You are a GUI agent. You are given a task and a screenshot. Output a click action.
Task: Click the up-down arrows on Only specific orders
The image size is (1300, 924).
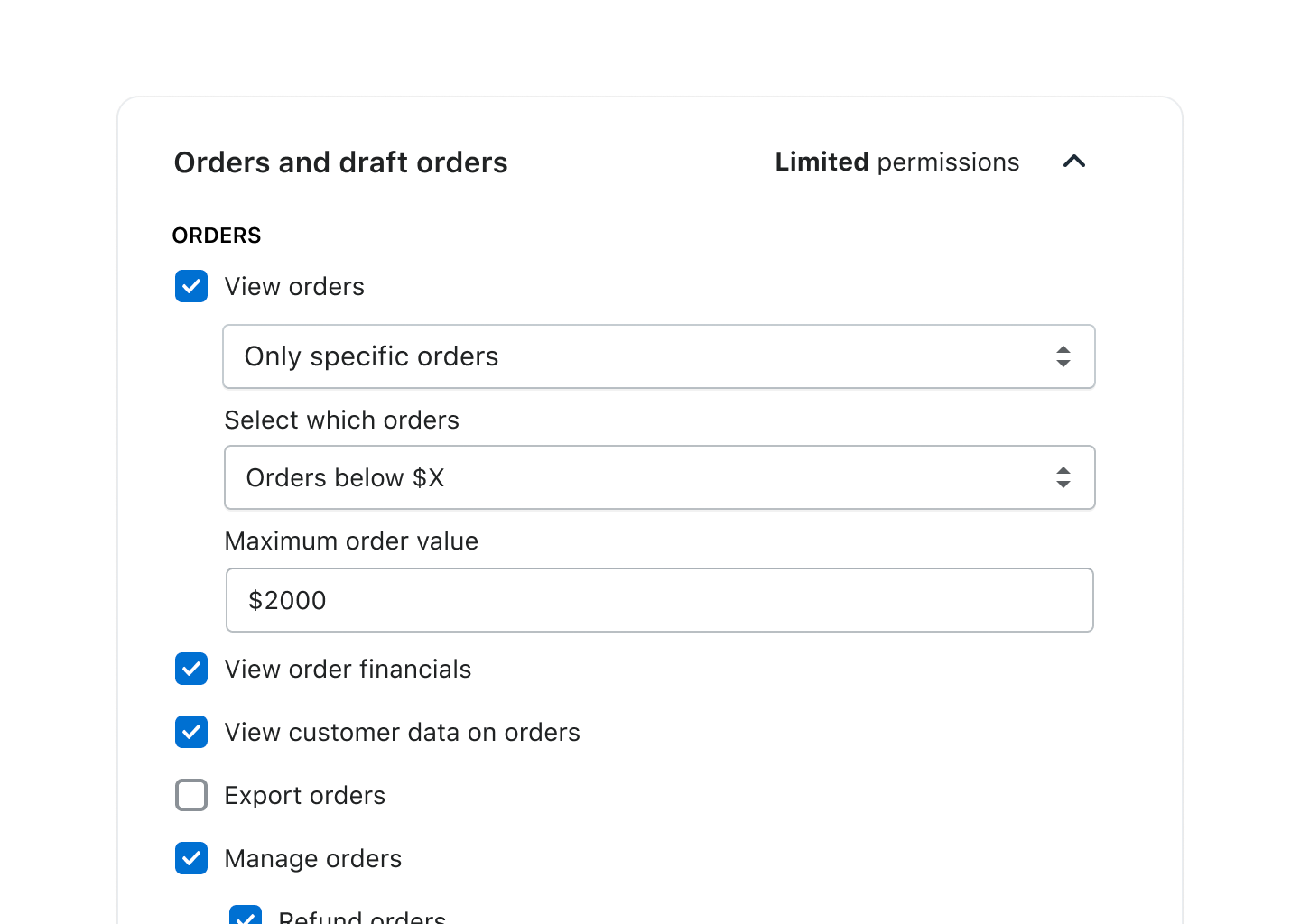pyautogui.click(x=1063, y=356)
